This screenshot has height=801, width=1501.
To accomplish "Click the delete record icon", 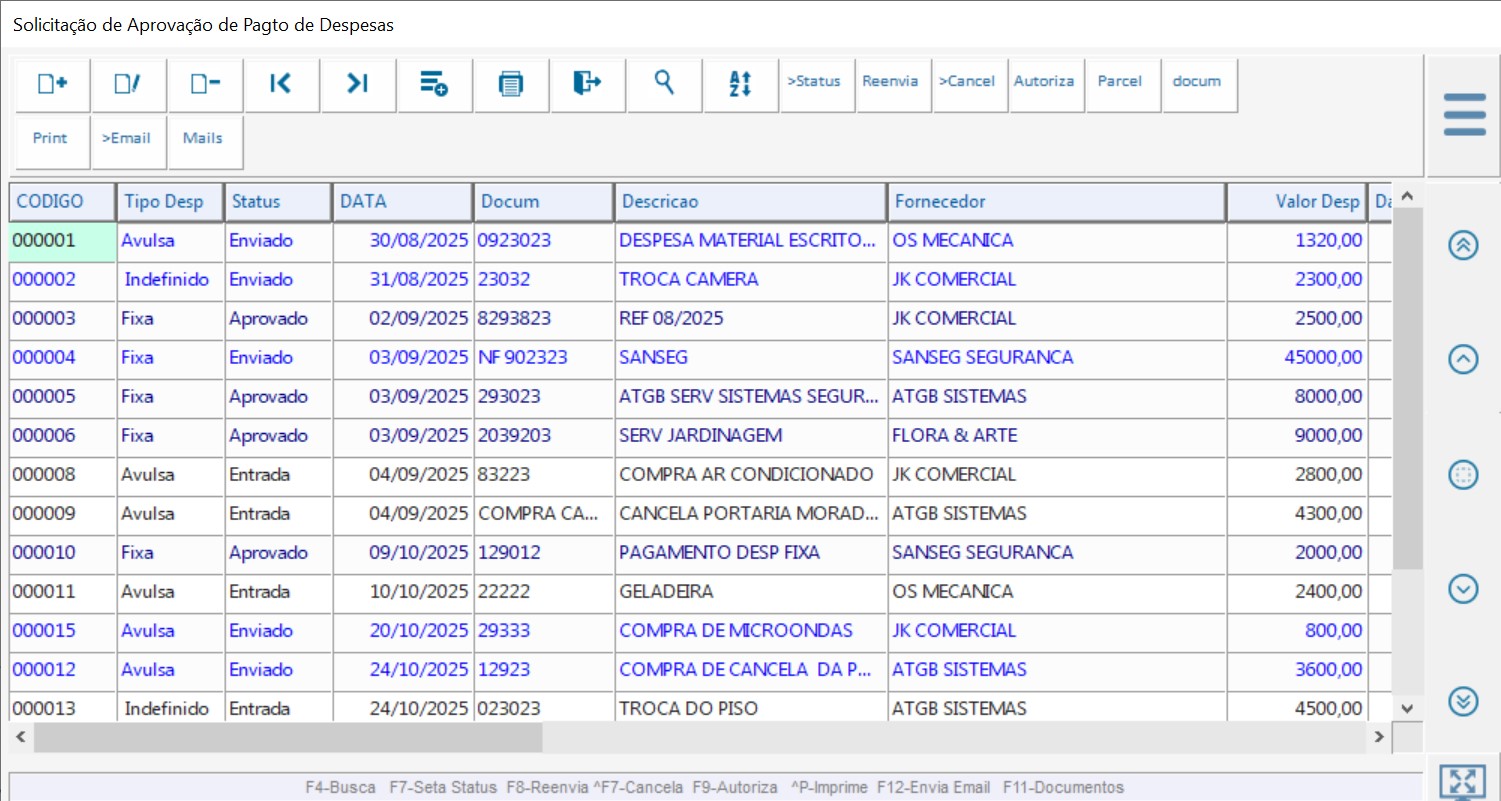I will click(205, 84).
